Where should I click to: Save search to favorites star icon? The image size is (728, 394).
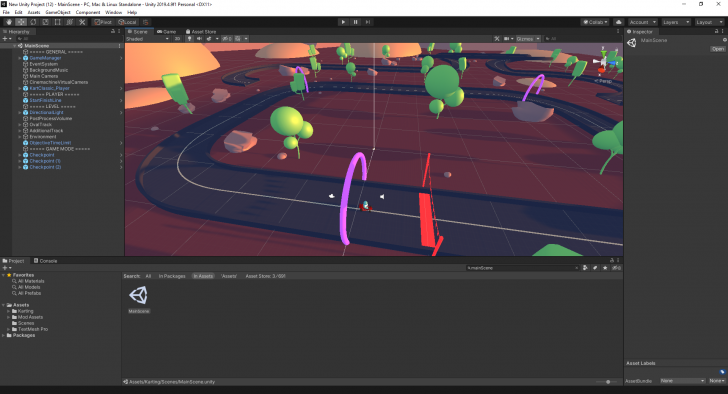point(605,268)
